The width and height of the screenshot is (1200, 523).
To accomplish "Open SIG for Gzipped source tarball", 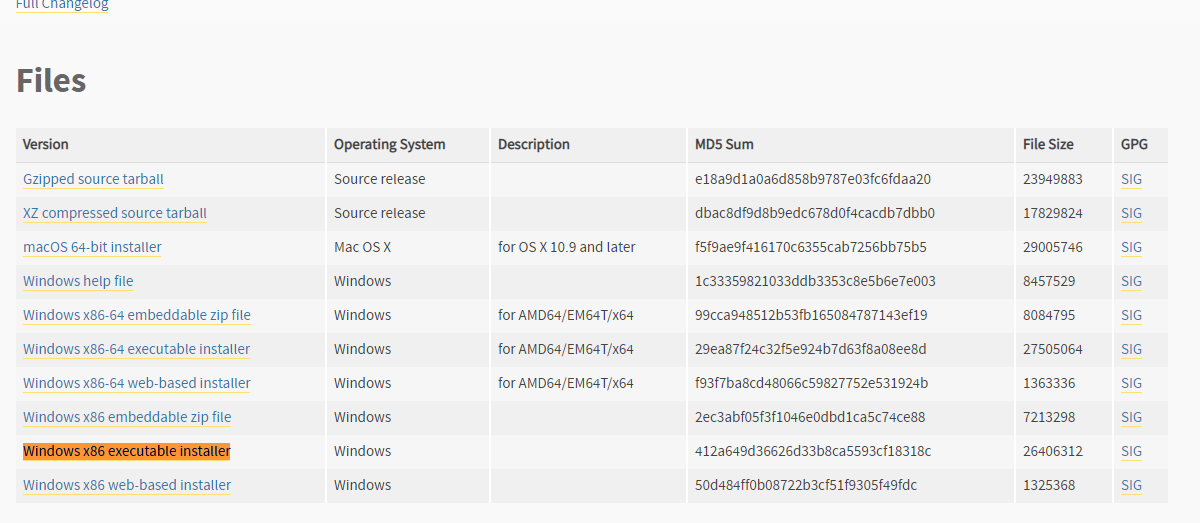I will point(1131,179).
